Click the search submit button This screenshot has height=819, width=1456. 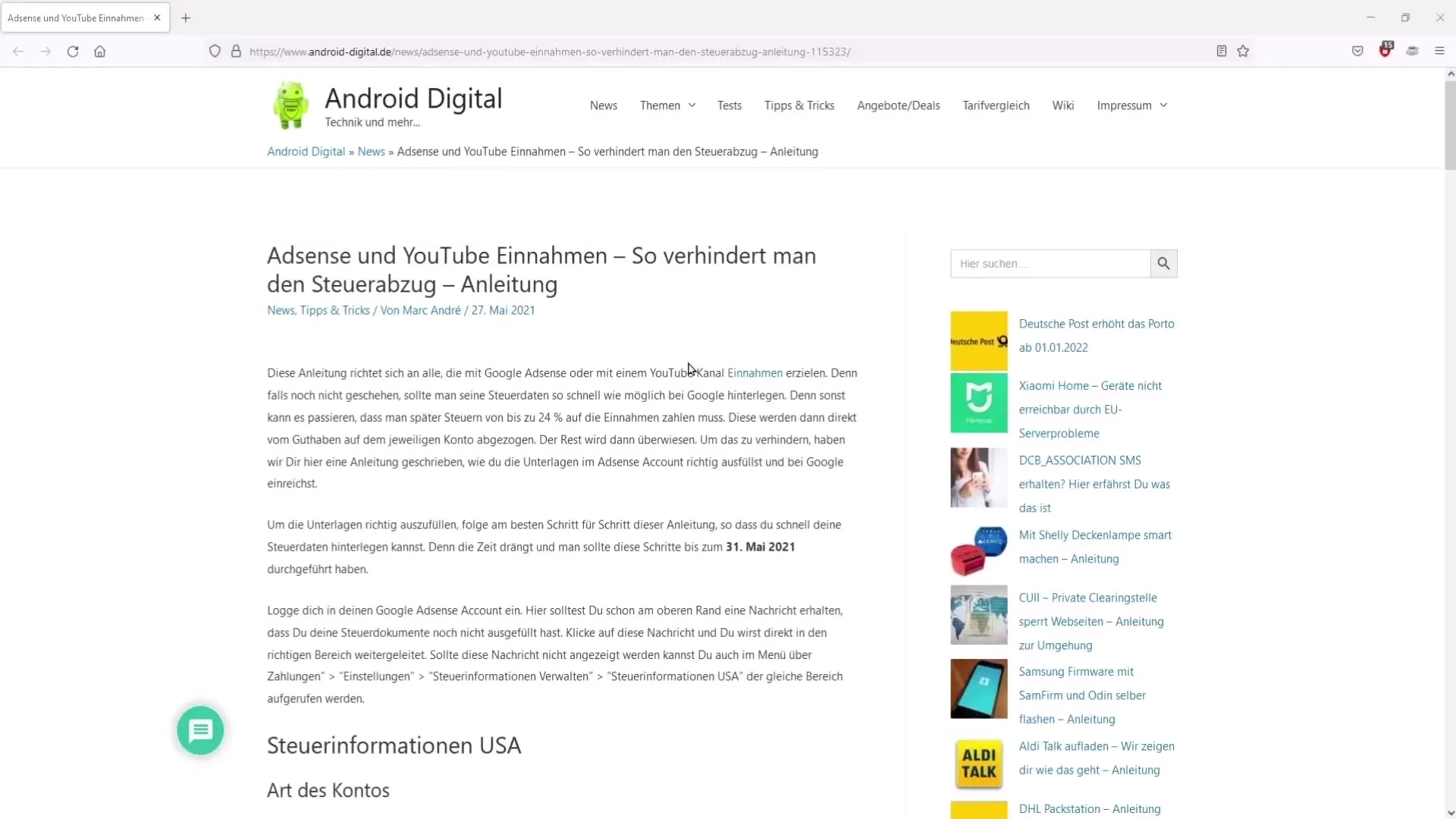pos(1164,263)
